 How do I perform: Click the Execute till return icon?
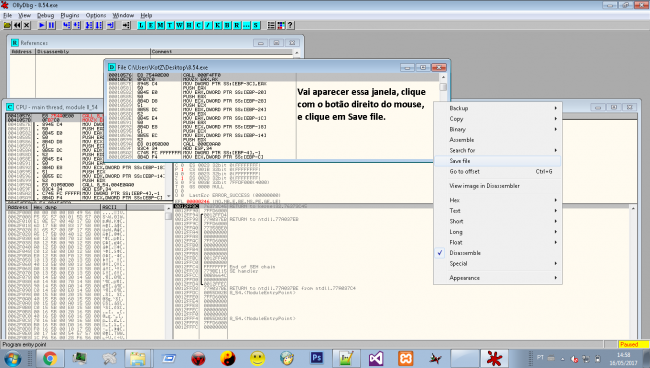click(x=110, y=25)
